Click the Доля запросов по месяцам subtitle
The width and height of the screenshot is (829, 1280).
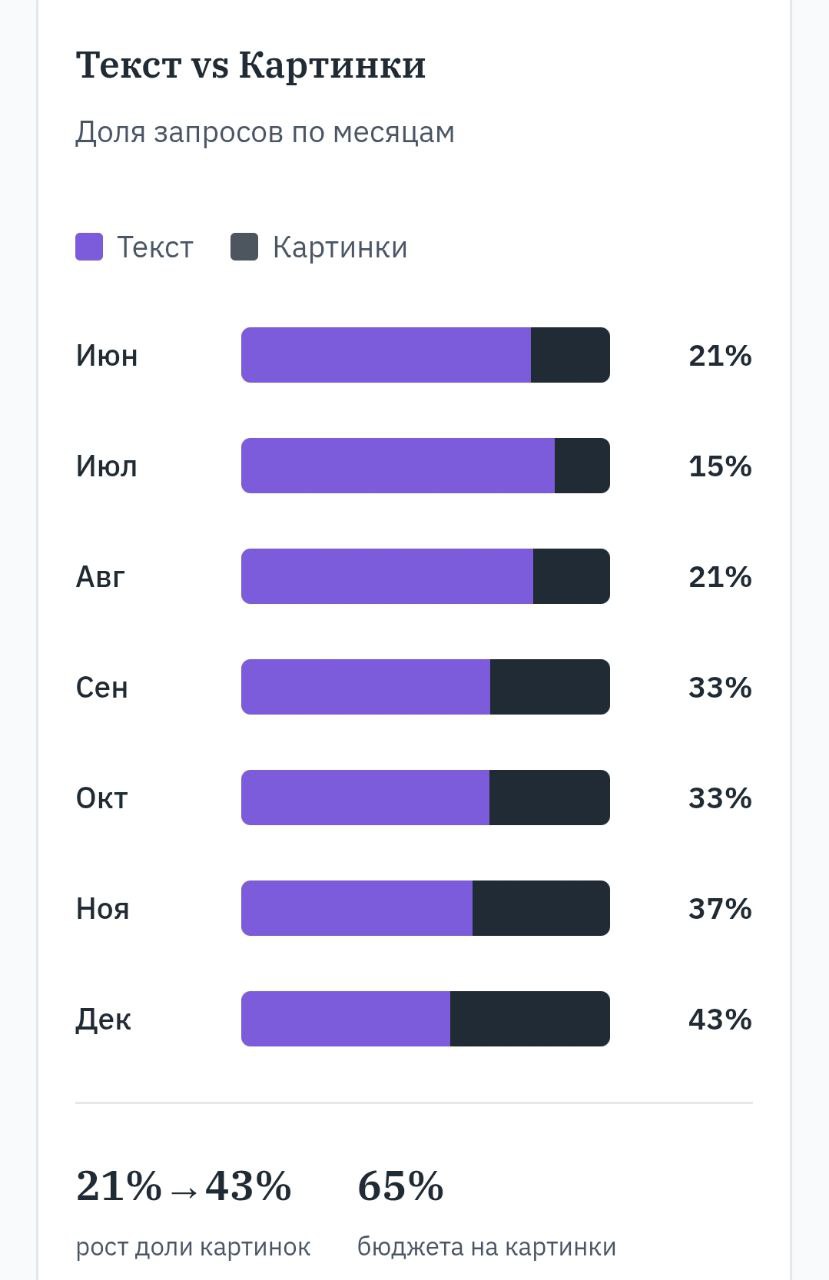pos(265,132)
